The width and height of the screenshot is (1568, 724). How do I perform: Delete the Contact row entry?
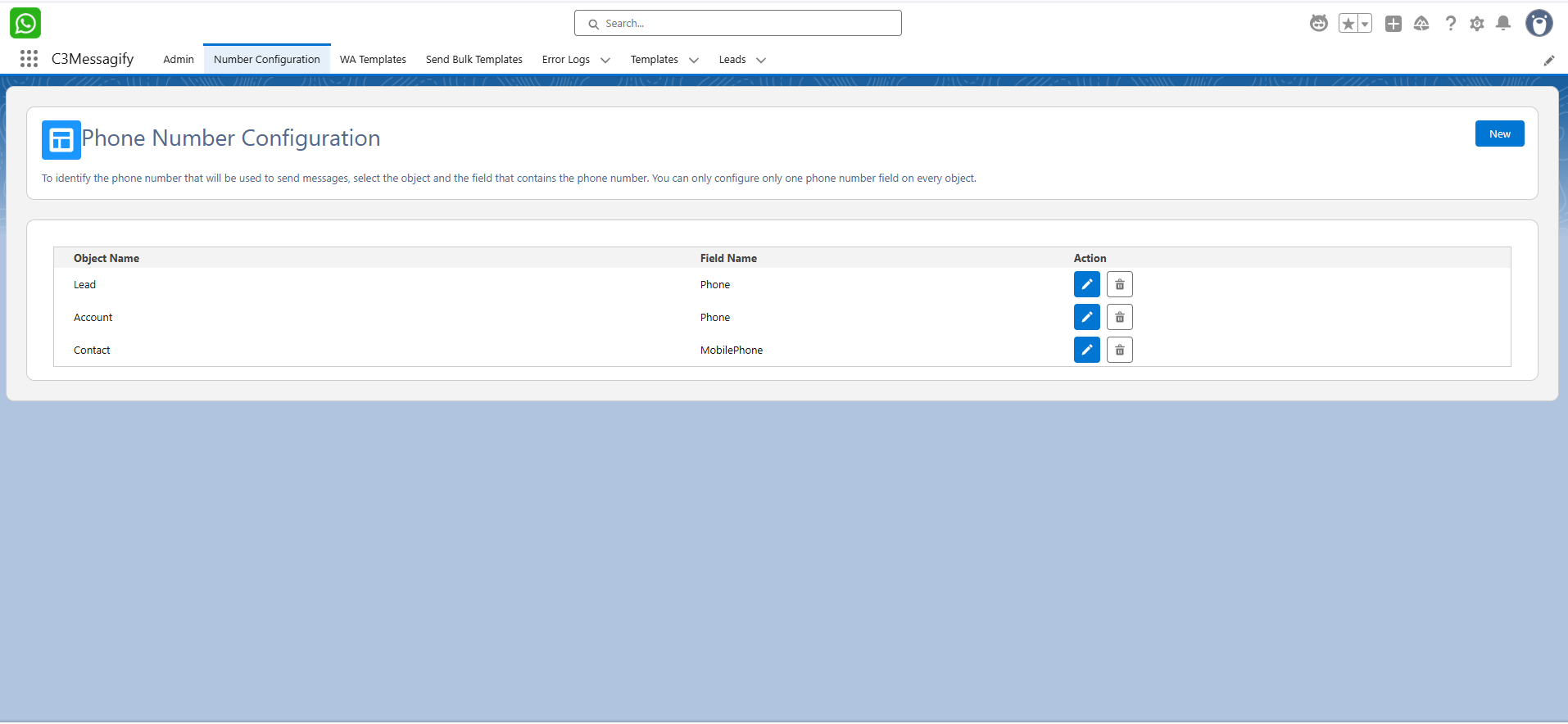1119,350
